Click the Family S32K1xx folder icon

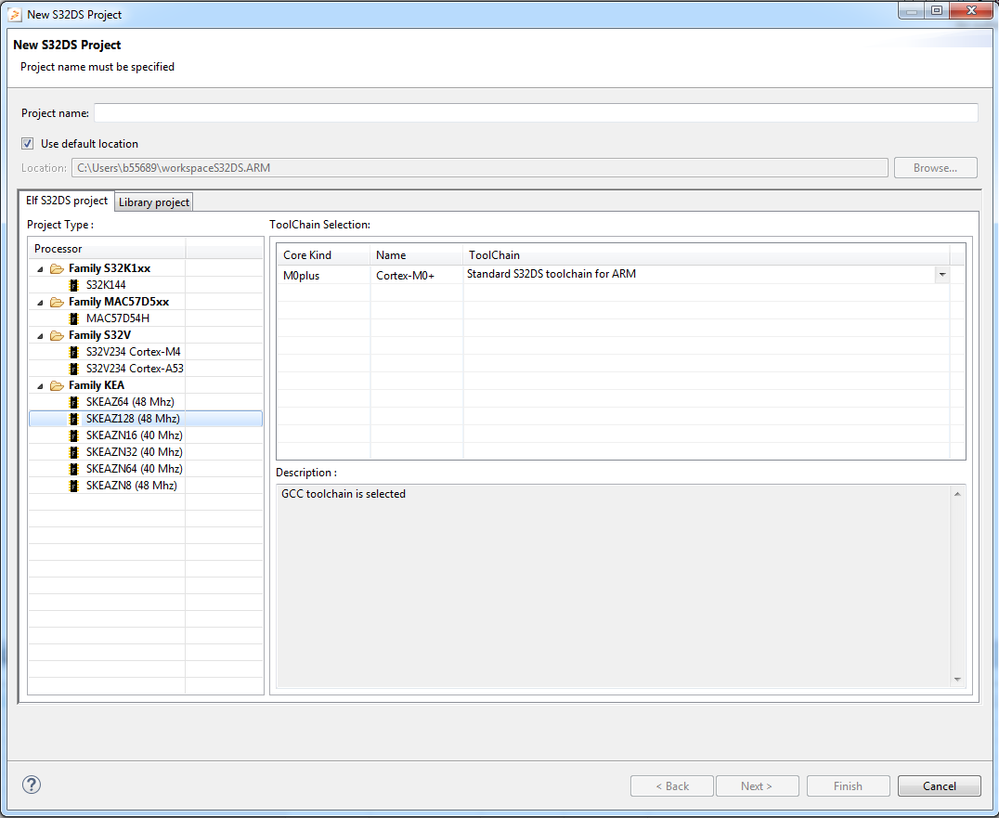pyautogui.click(x=57, y=268)
